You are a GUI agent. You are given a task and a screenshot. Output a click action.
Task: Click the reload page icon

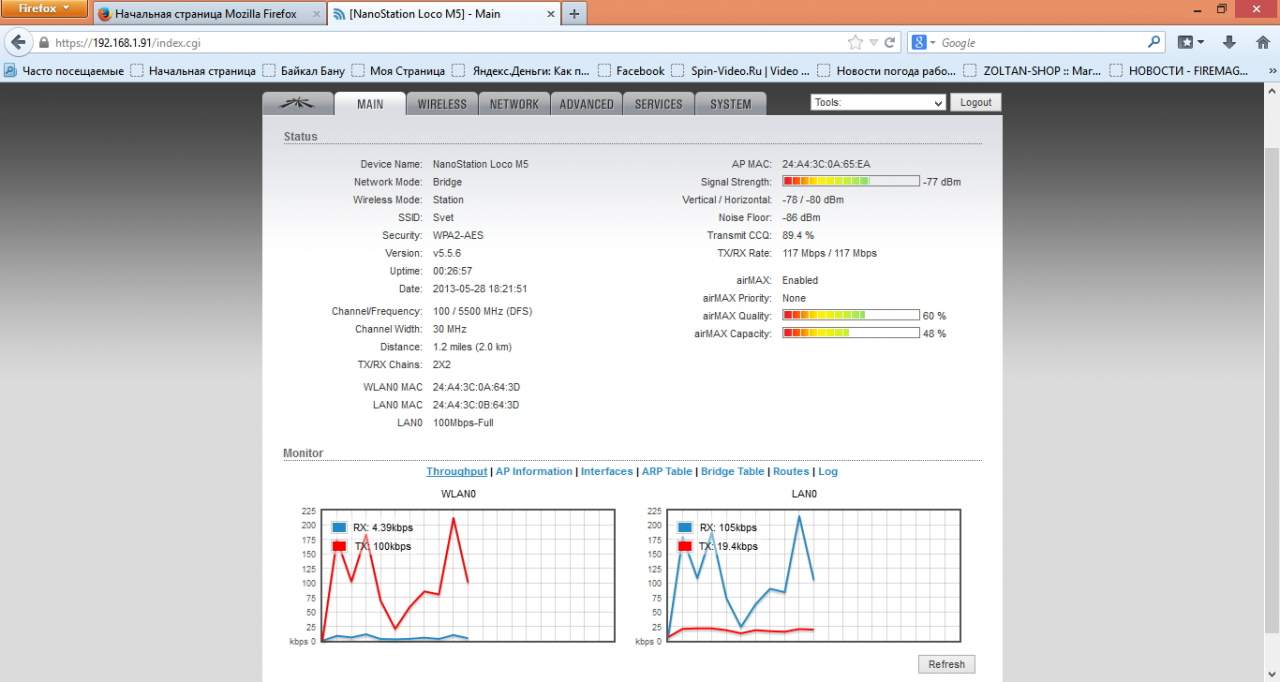889,43
